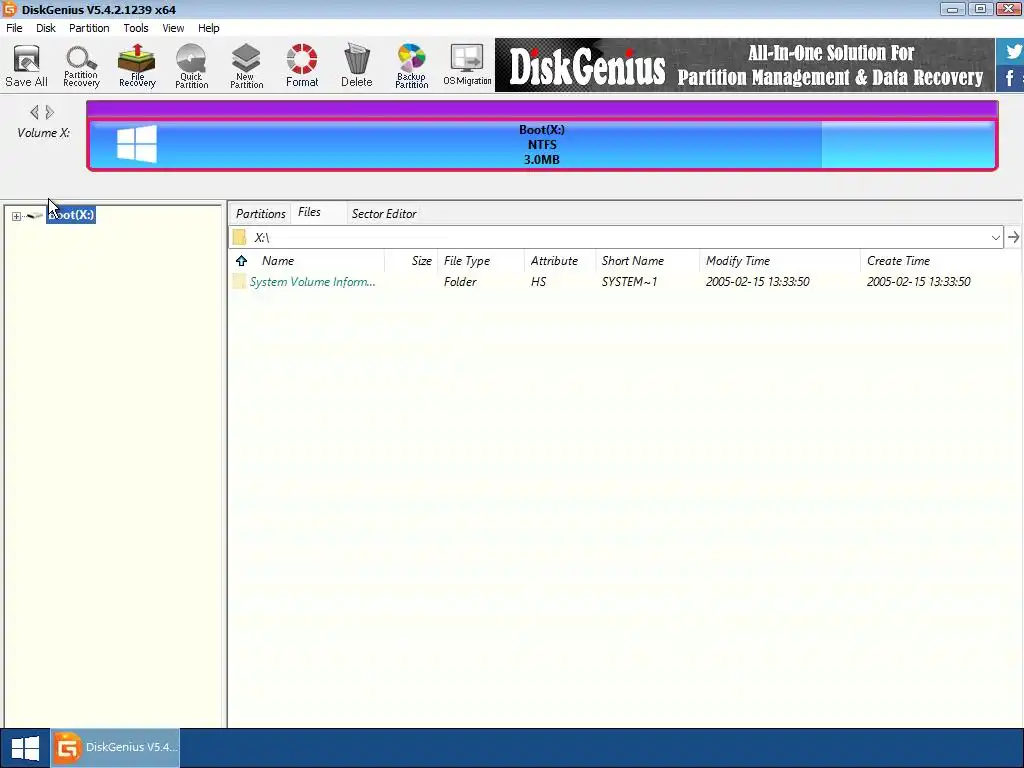Open the path dropdown arrow
1024x768 pixels.
coord(995,238)
